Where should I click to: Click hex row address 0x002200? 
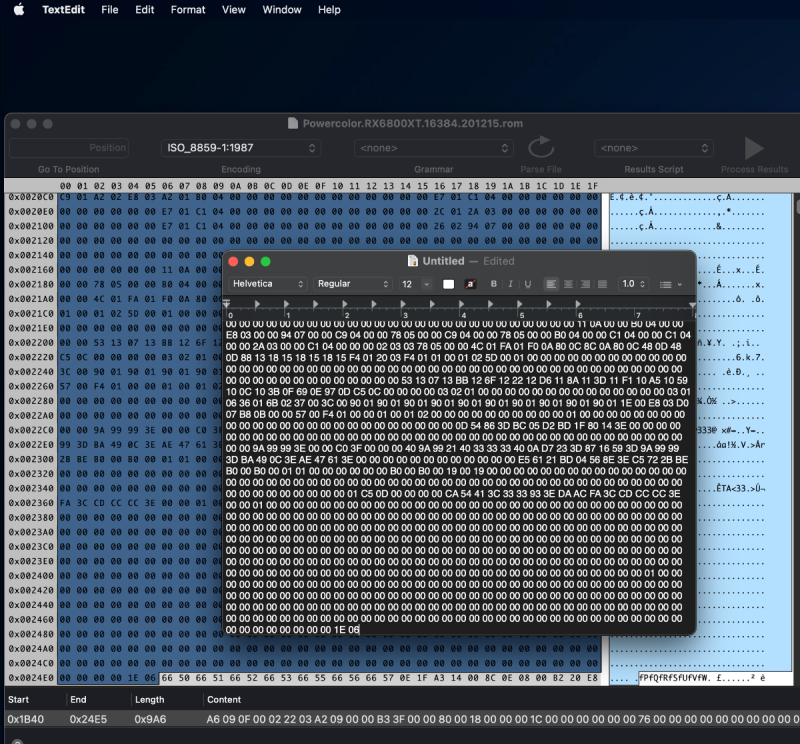[x=31, y=342]
